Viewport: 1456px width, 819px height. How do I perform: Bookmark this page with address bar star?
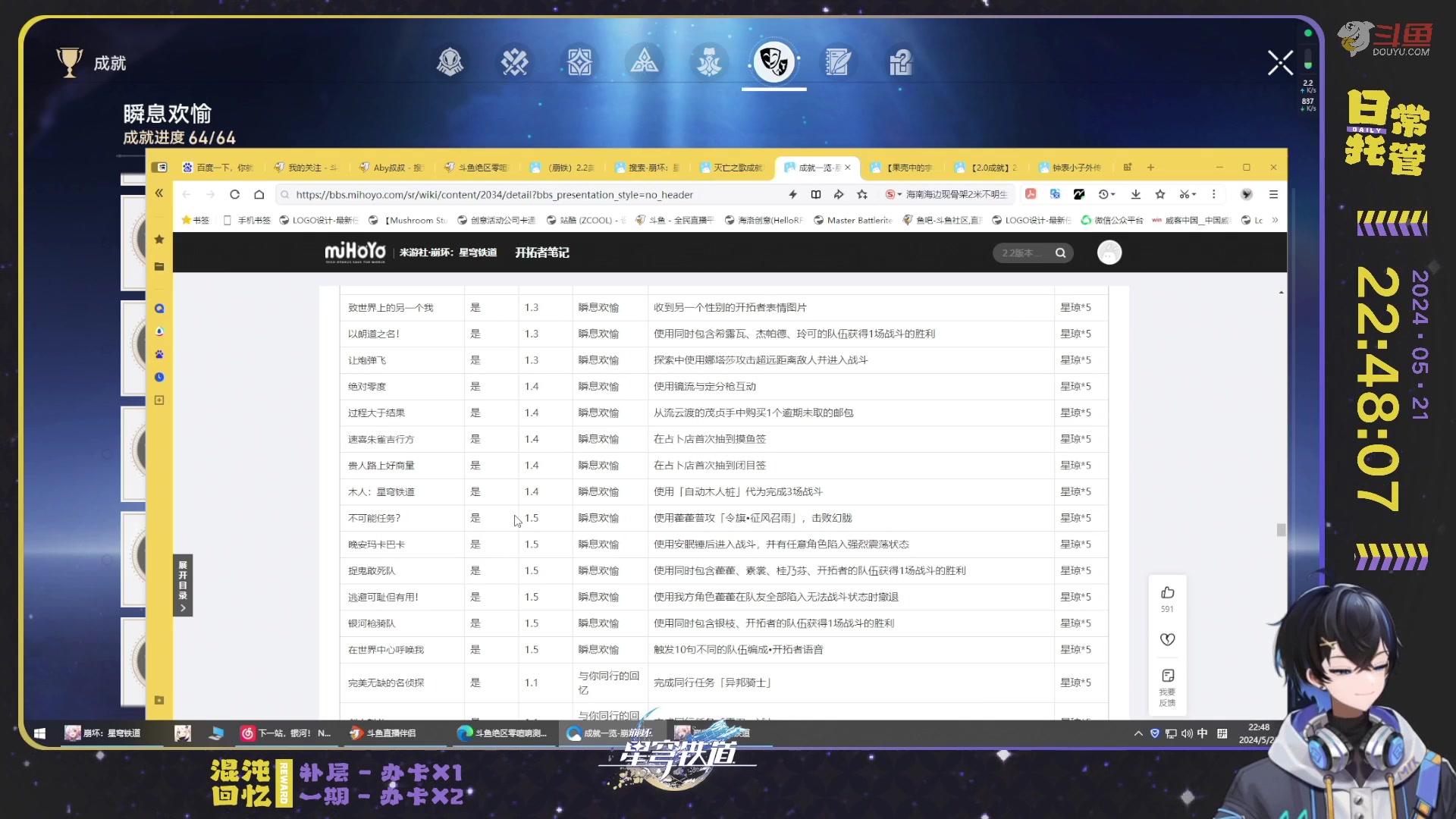click(862, 195)
